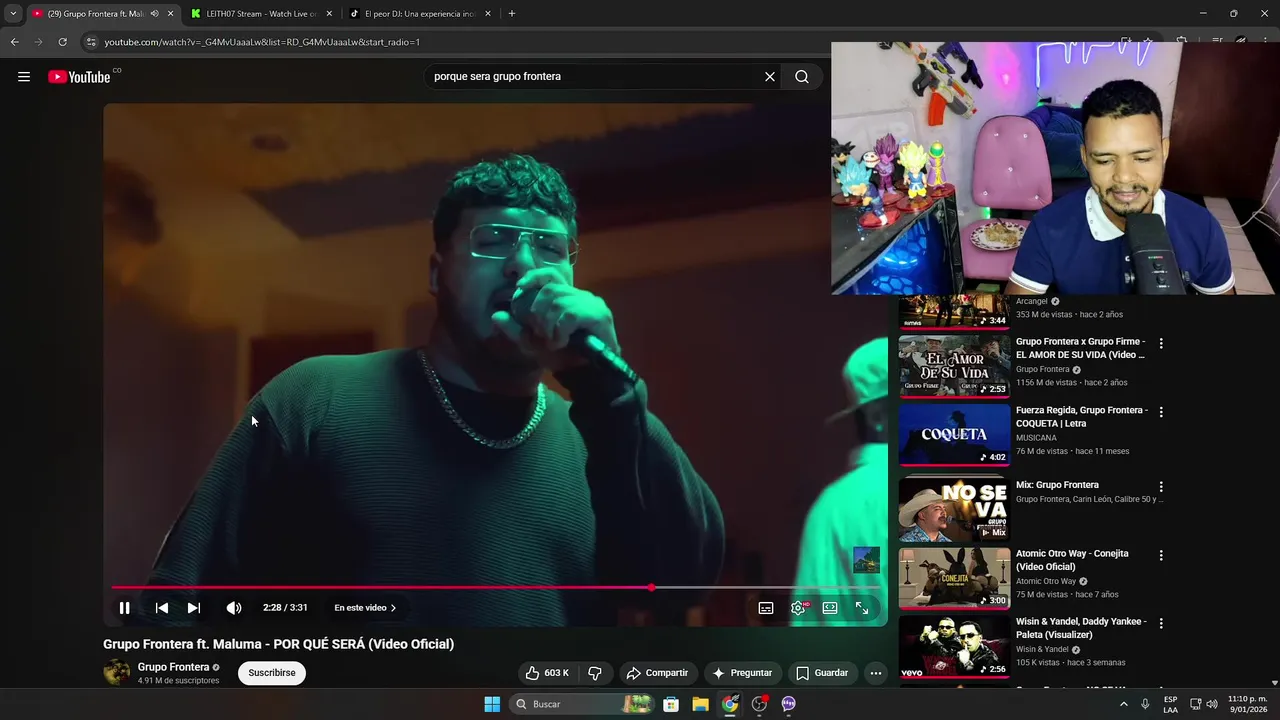Viewport: 1280px width, 720px height.
Task: Enter fullscreen mode
Action: pyautogui.click(x=862, y=608)
